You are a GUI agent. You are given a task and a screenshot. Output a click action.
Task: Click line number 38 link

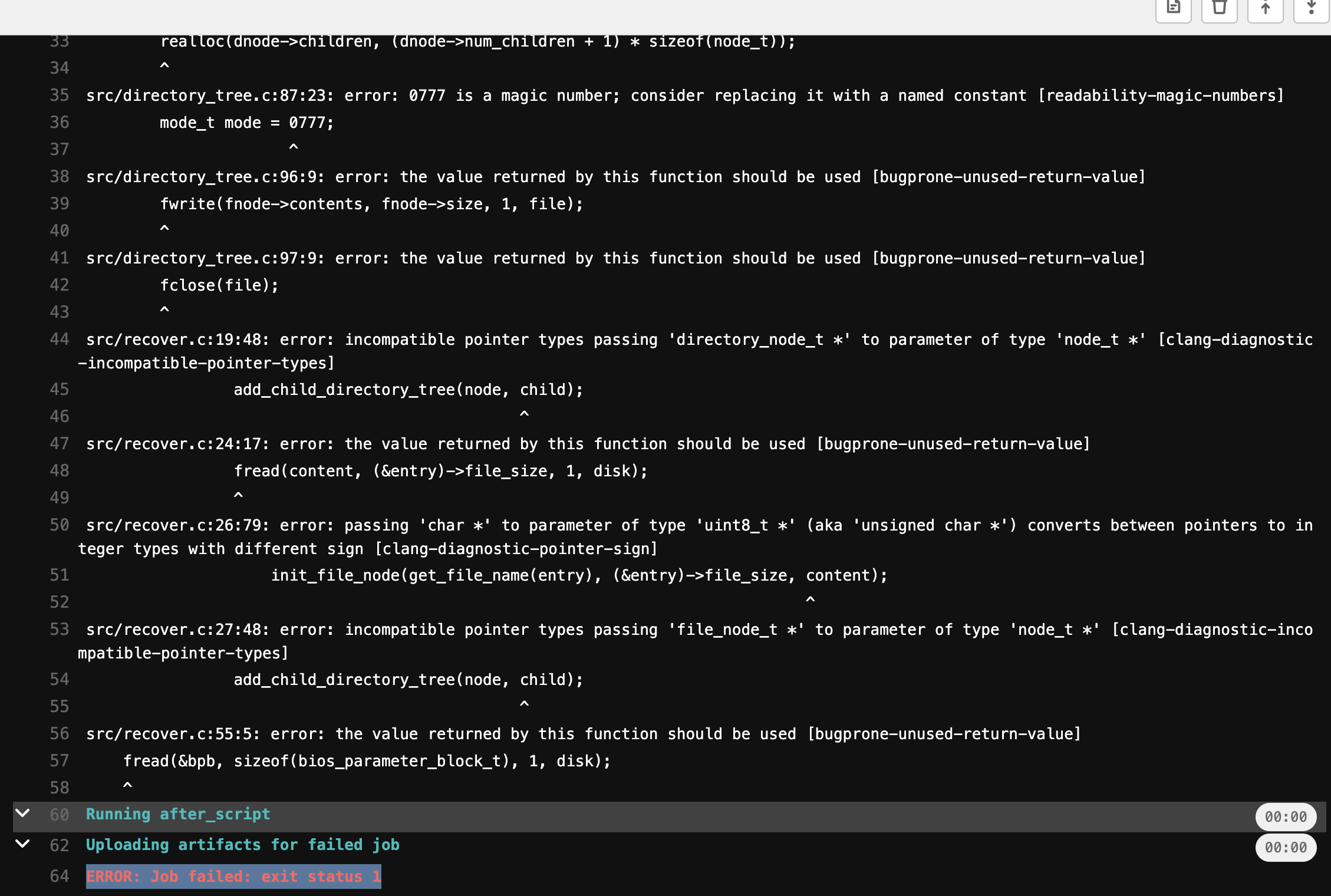[60, 177]
